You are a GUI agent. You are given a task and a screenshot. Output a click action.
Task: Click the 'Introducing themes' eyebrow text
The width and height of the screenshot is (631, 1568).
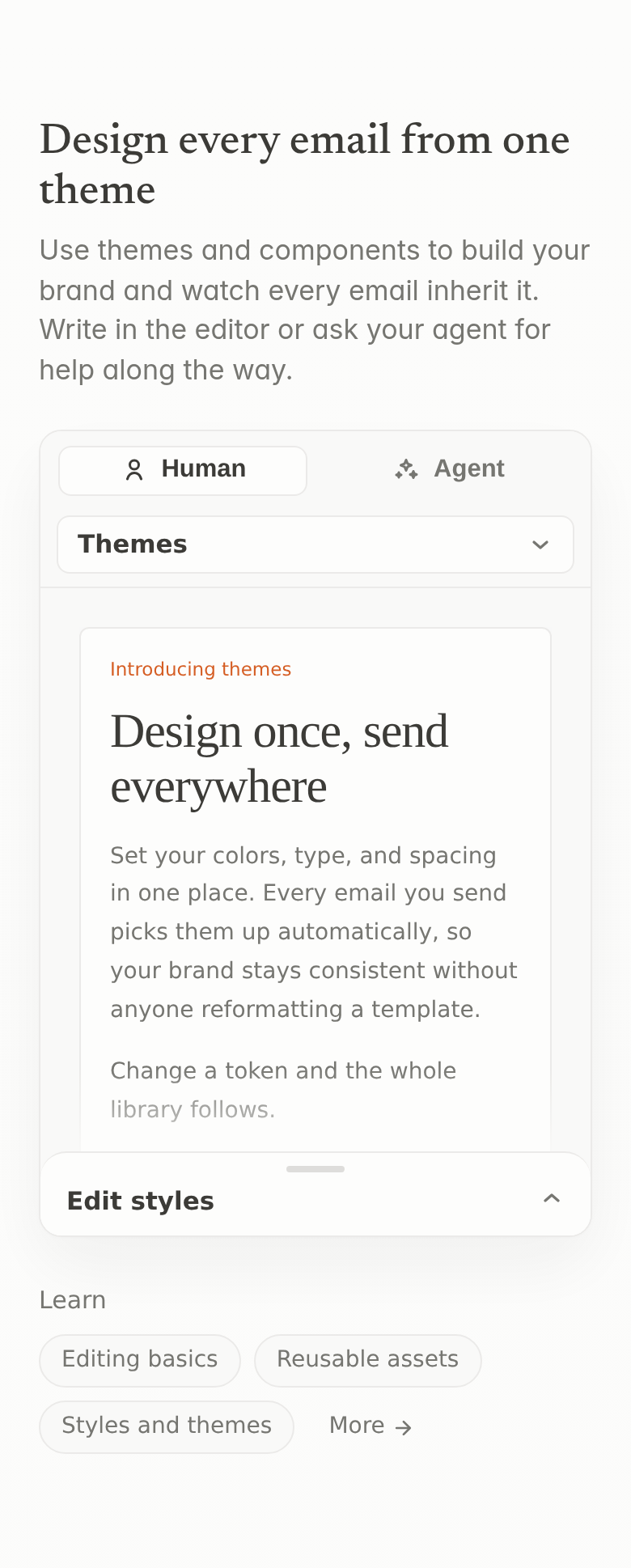[x=201, y=669]
